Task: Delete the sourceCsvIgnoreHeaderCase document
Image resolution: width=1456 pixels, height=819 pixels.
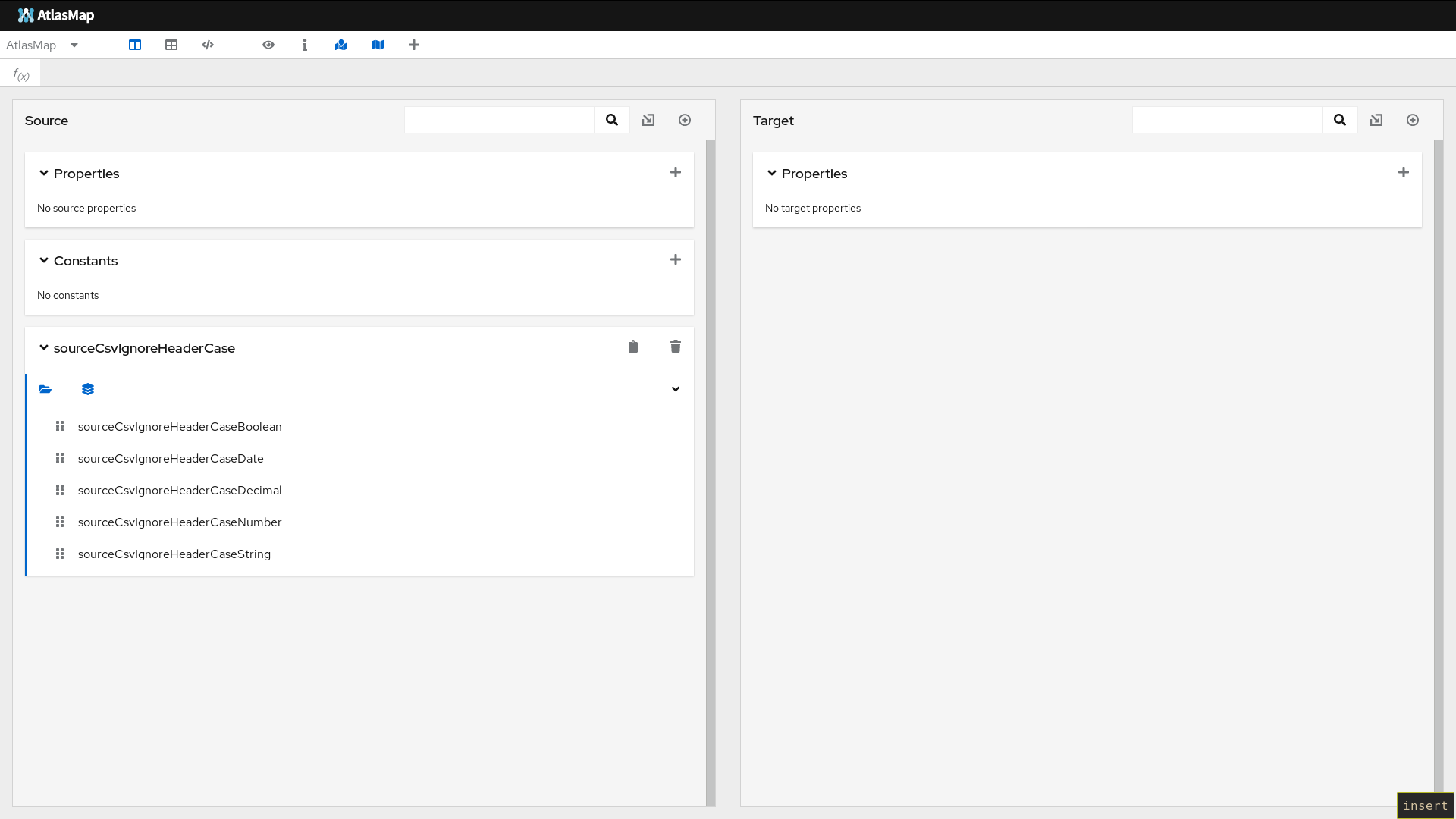Action: point(675,347)
